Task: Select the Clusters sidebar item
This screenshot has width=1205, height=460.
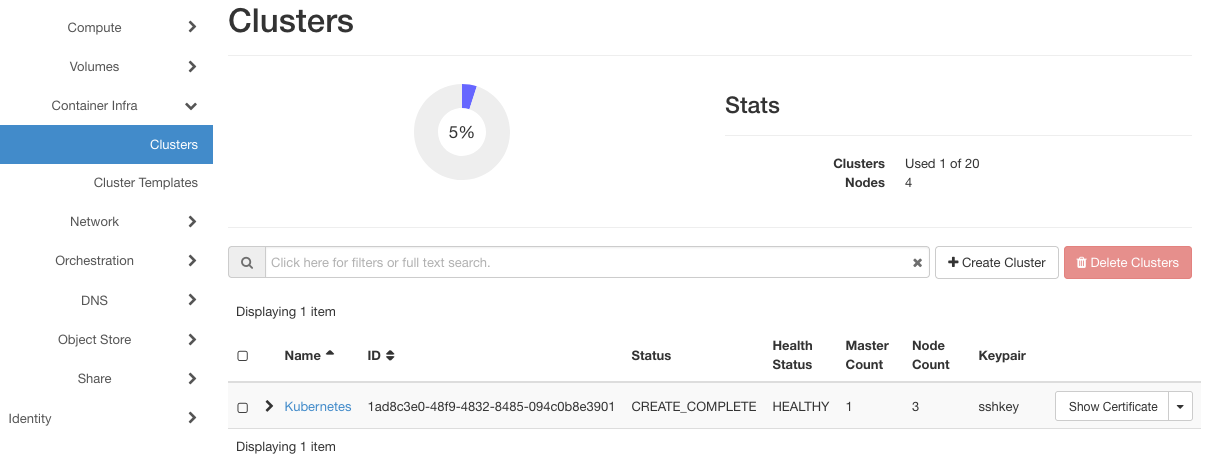Action: [174, 145]
